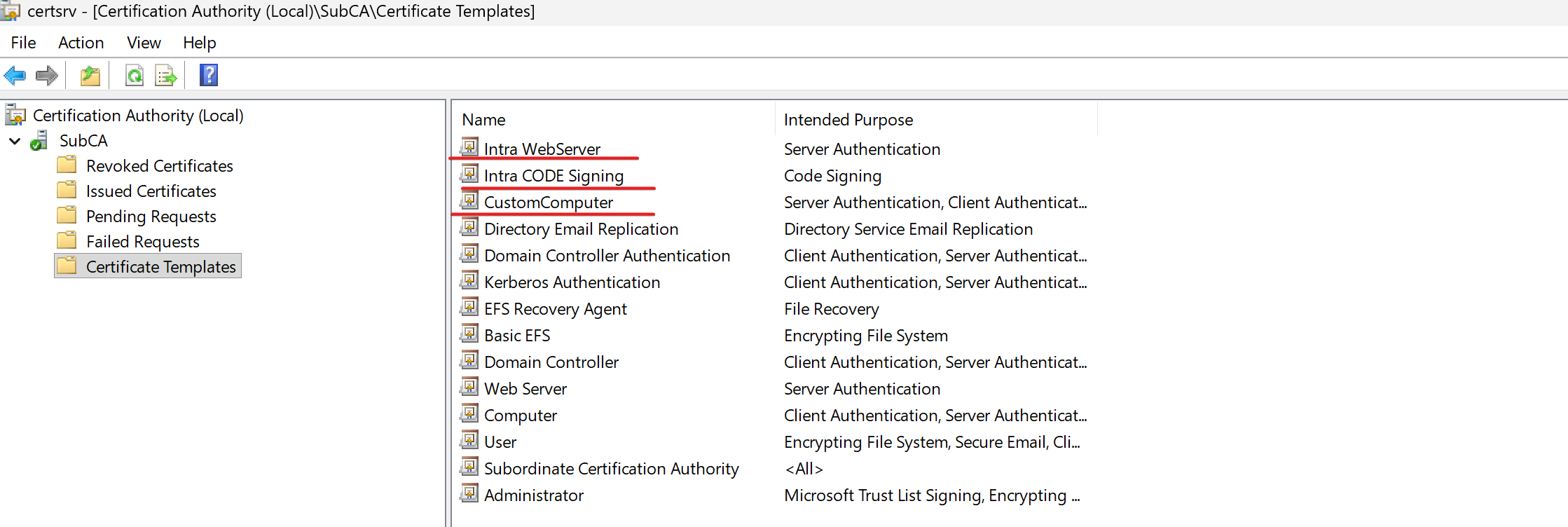Click the blue Help toolbar icon

pos(209,75)
